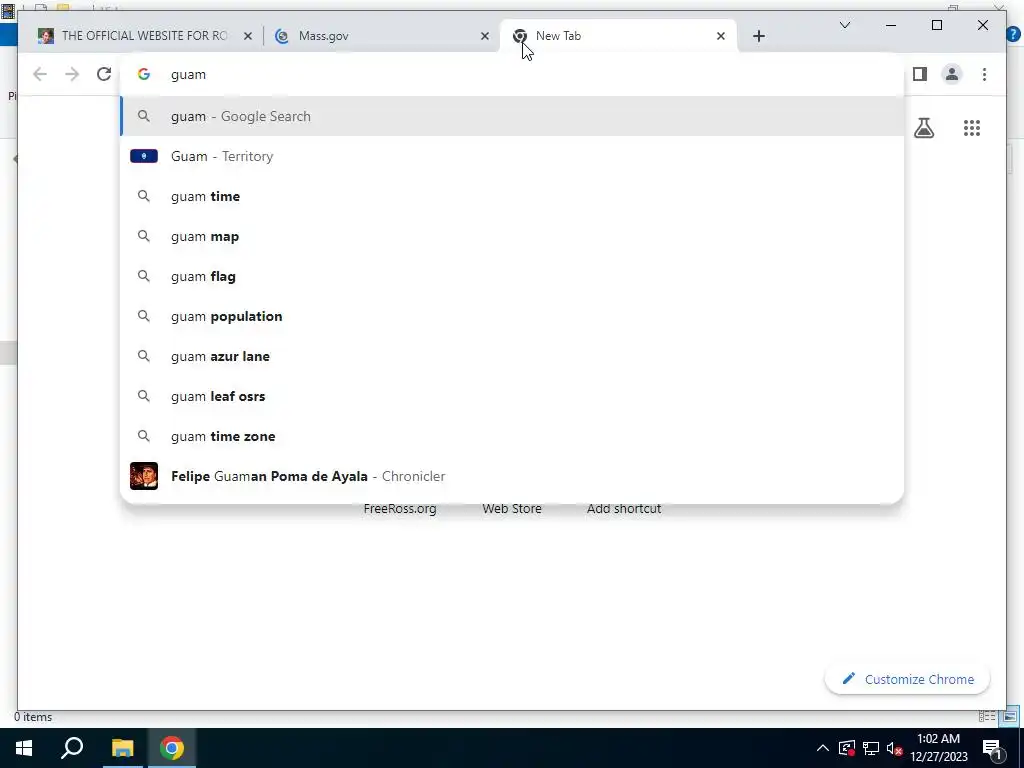Open Chrome's three-dot menu

(984, 74)
